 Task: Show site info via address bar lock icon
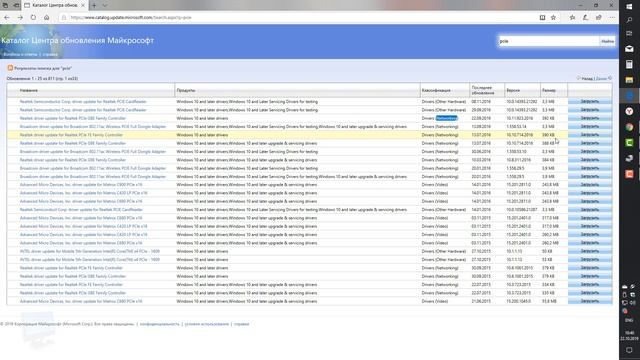pos(64,18)
